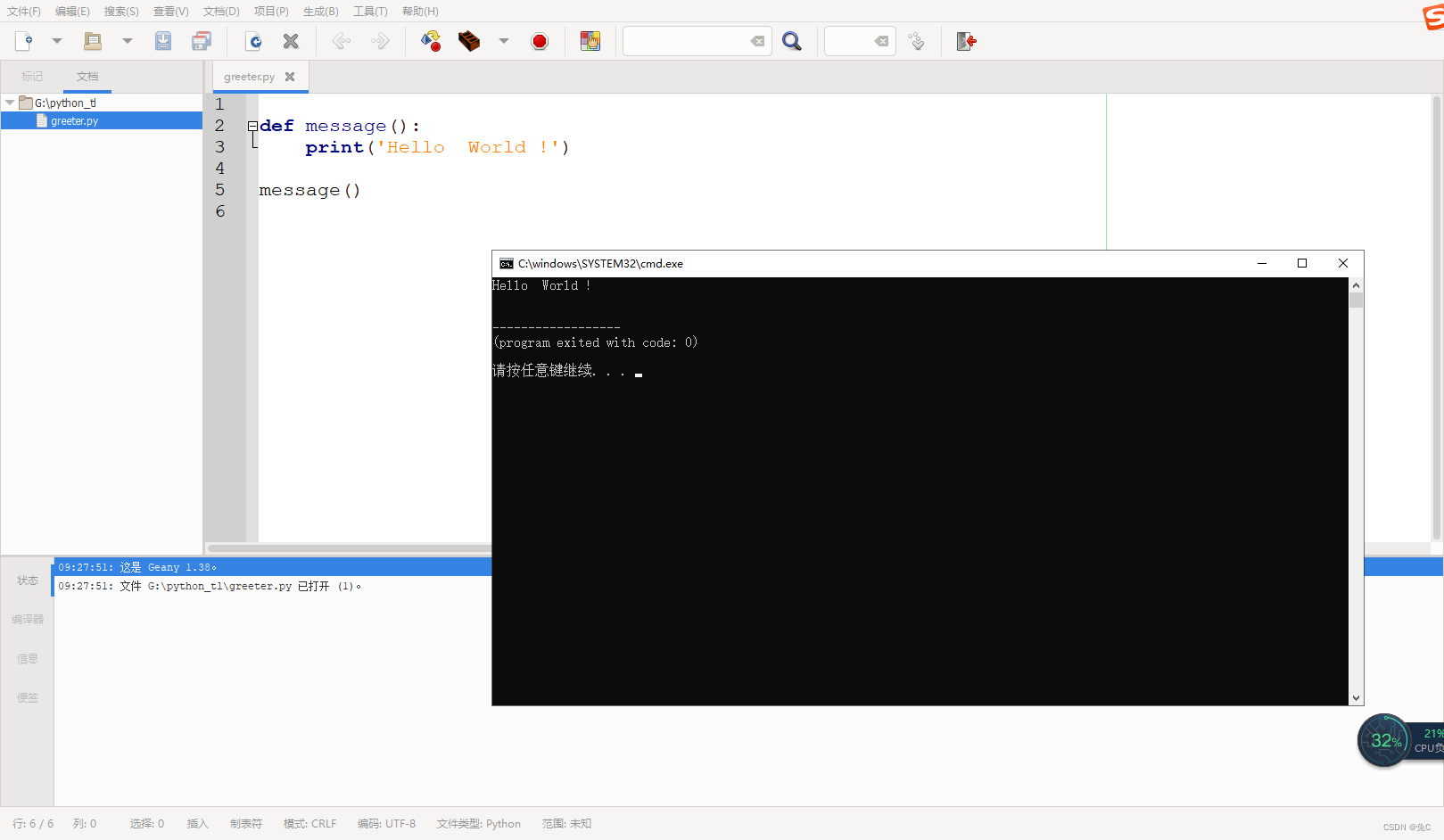Open the 信息 message tab
This screenshot has height=840, width=1444.
tap(28, 659)
